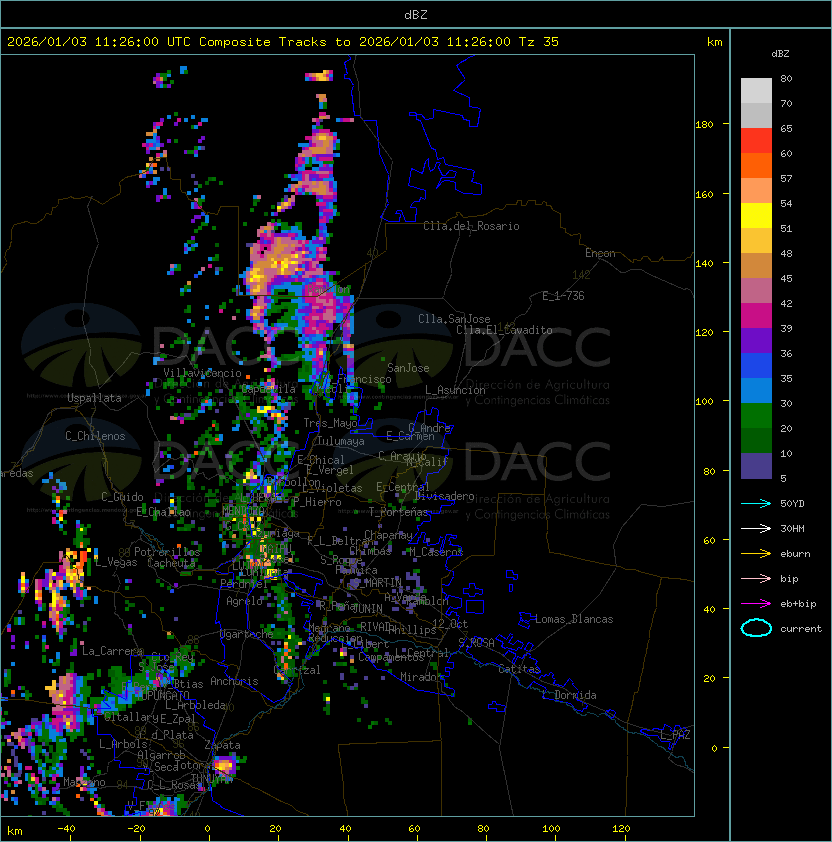
Task: Click the -40 km horizontal axis tick
Action: coord(66,829)
